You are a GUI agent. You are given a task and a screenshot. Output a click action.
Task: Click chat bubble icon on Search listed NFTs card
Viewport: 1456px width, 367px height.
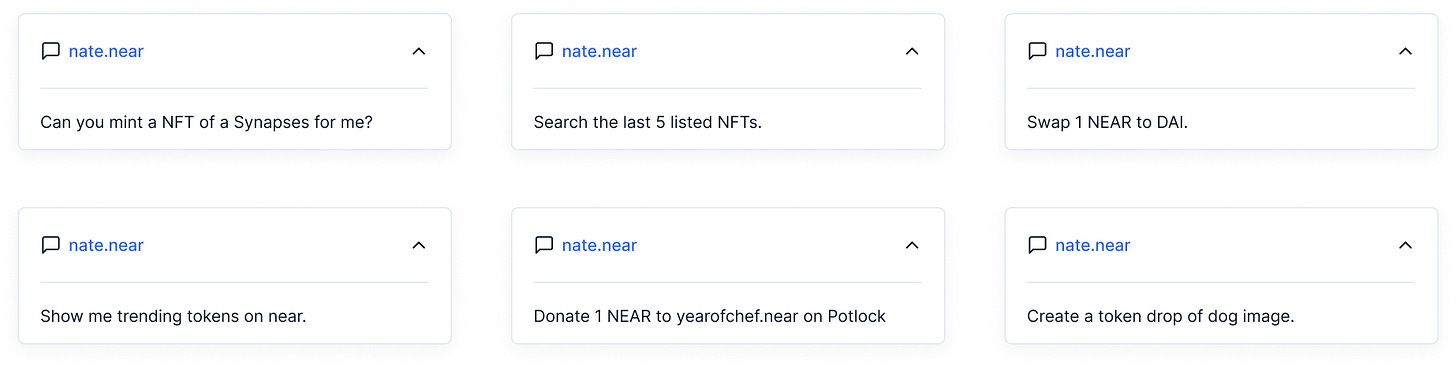[x=544, y=51]
